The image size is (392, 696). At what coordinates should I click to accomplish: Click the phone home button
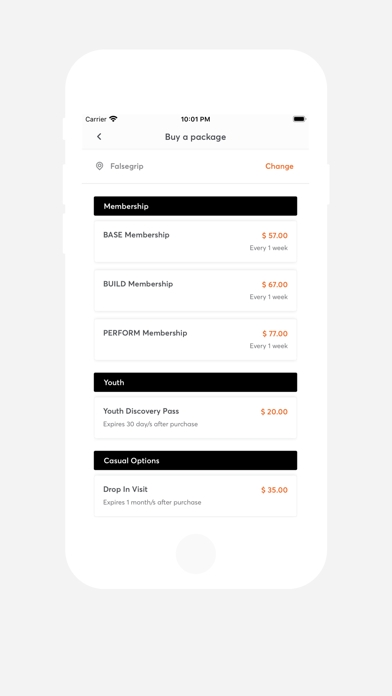[196, 554]
